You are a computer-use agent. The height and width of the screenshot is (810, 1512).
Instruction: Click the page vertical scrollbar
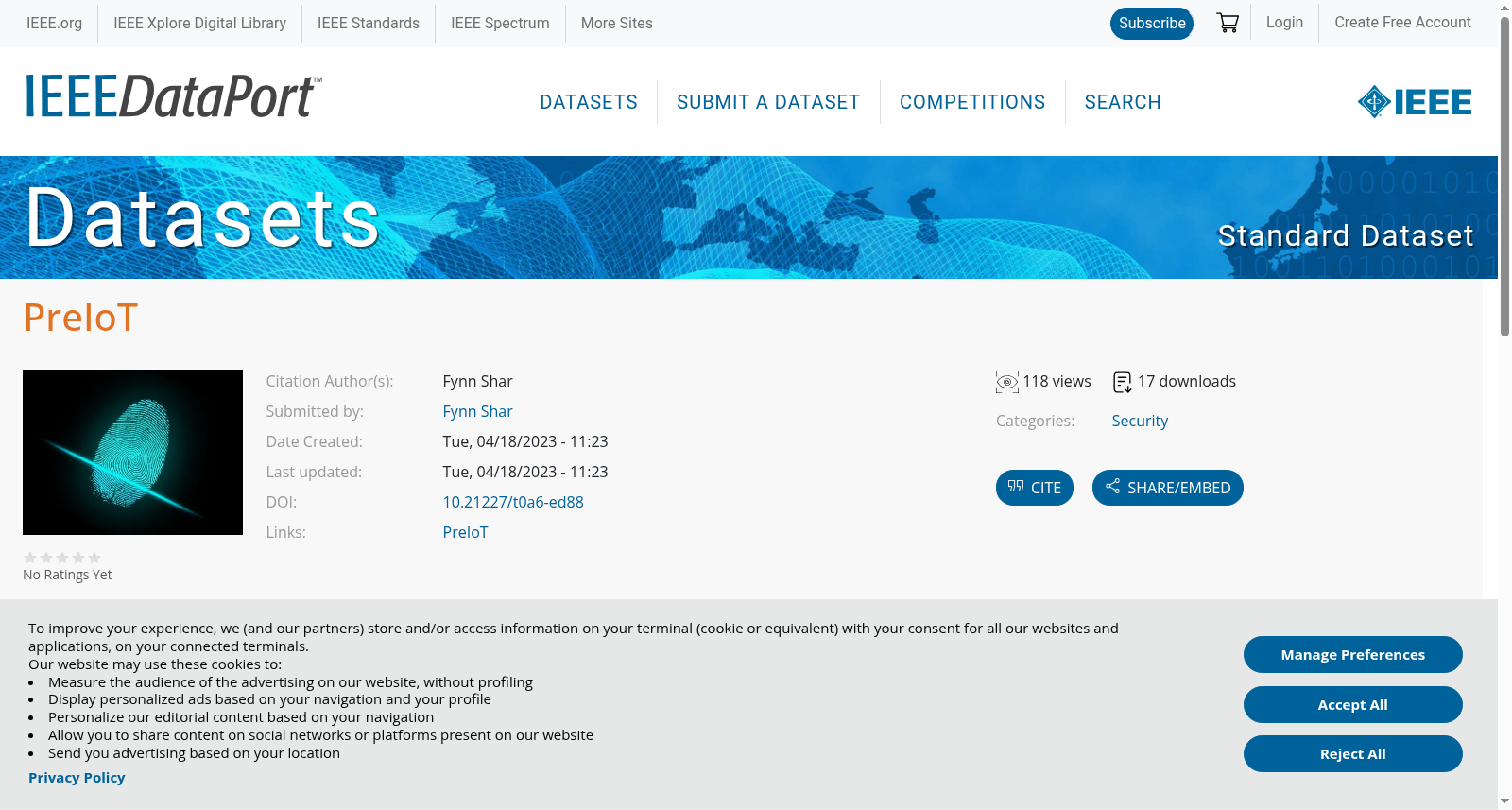click(1504, 176)
